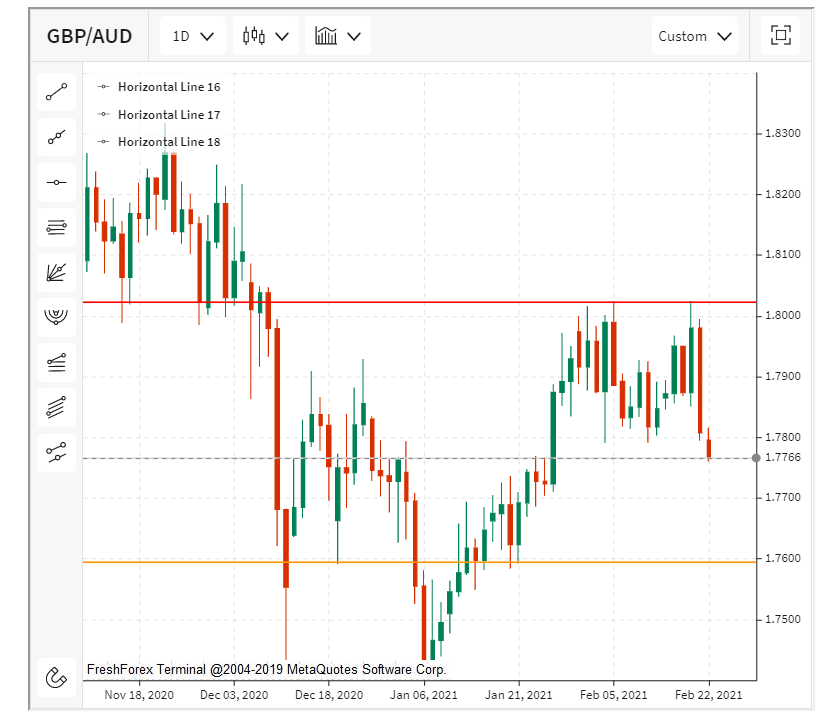The height and width of the screenshot is (727, 839).
Task: Click the orange horizontal support line
Action: [x=420, y=562]
